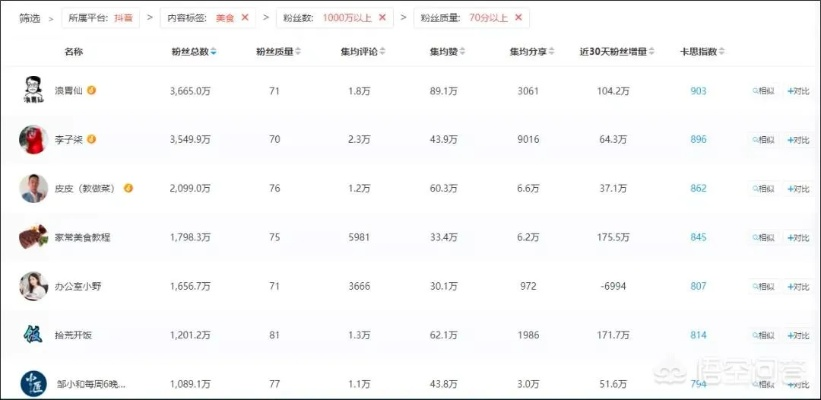The image size is (821, 400).
Task: Click the 筛选 label
Action: 30,18
